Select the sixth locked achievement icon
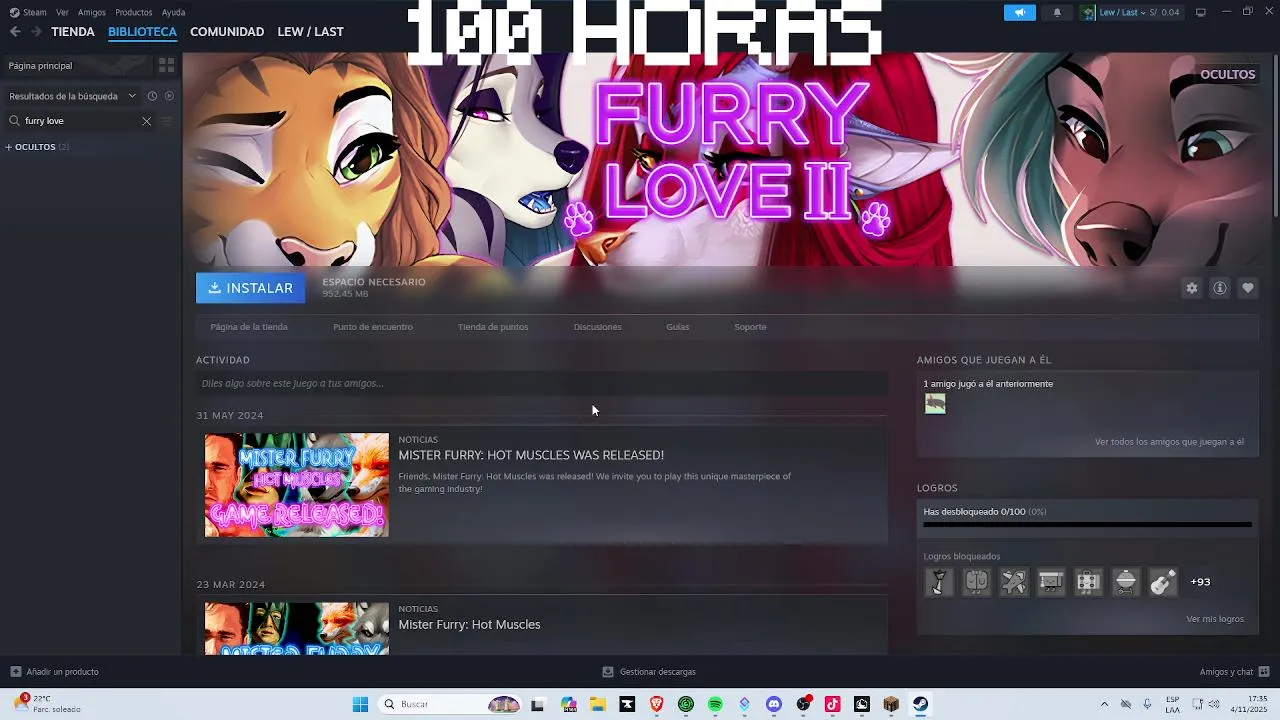The width and height of the screenshot is (1280, 720). pyautogui.click(x=1125, y=582)
